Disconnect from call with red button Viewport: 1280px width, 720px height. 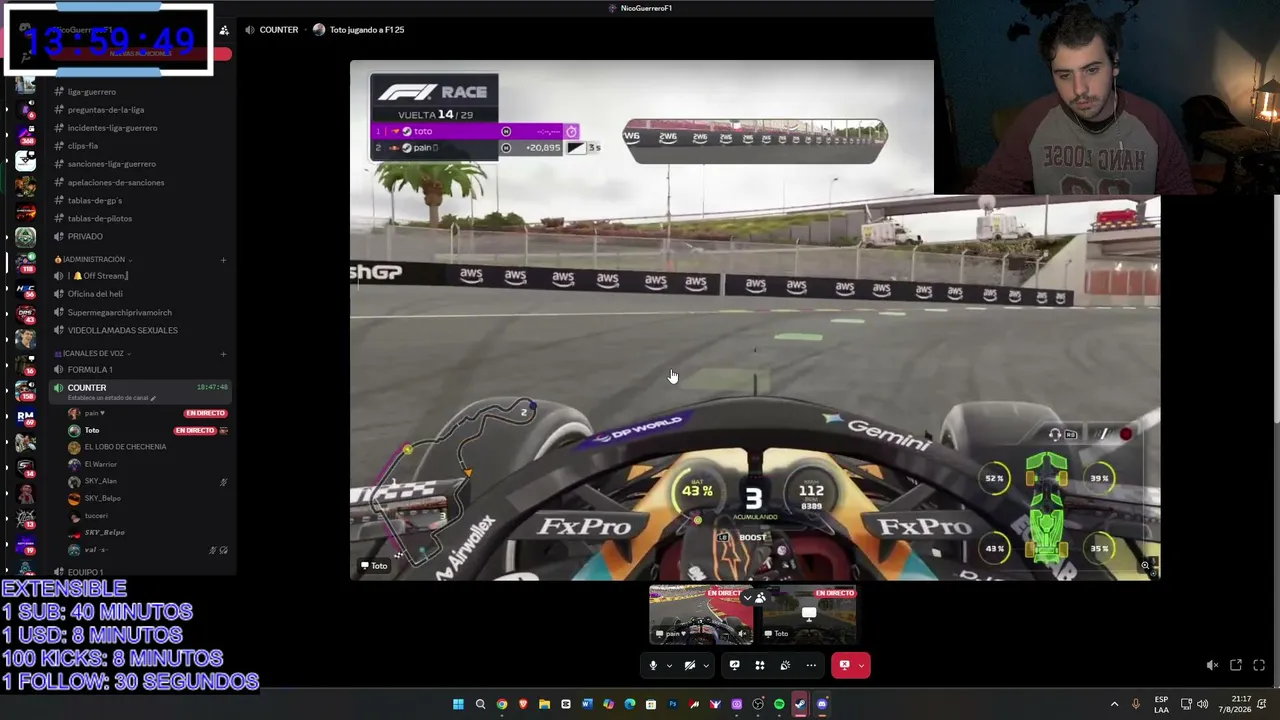[844, 665]
